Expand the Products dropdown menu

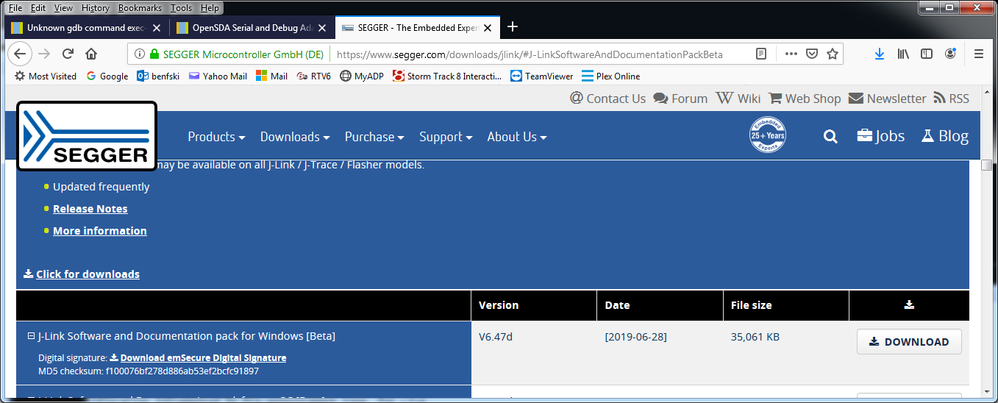216,137
